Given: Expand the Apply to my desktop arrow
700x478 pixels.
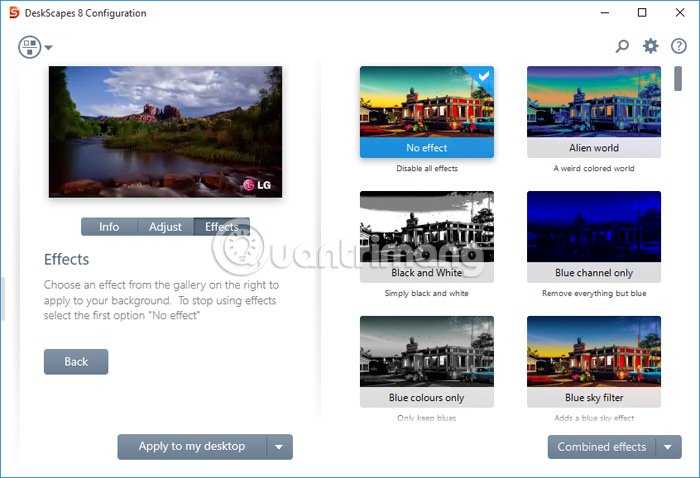Looking at the screenshot, I should point(280,447).
